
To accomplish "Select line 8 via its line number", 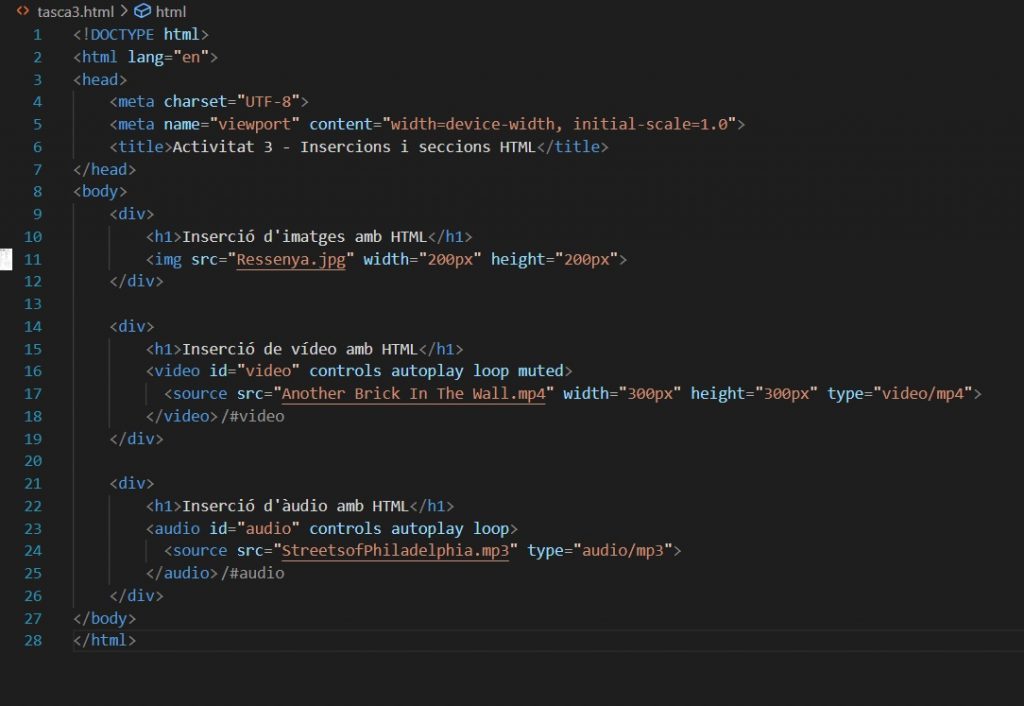I will tap(37, 191).
